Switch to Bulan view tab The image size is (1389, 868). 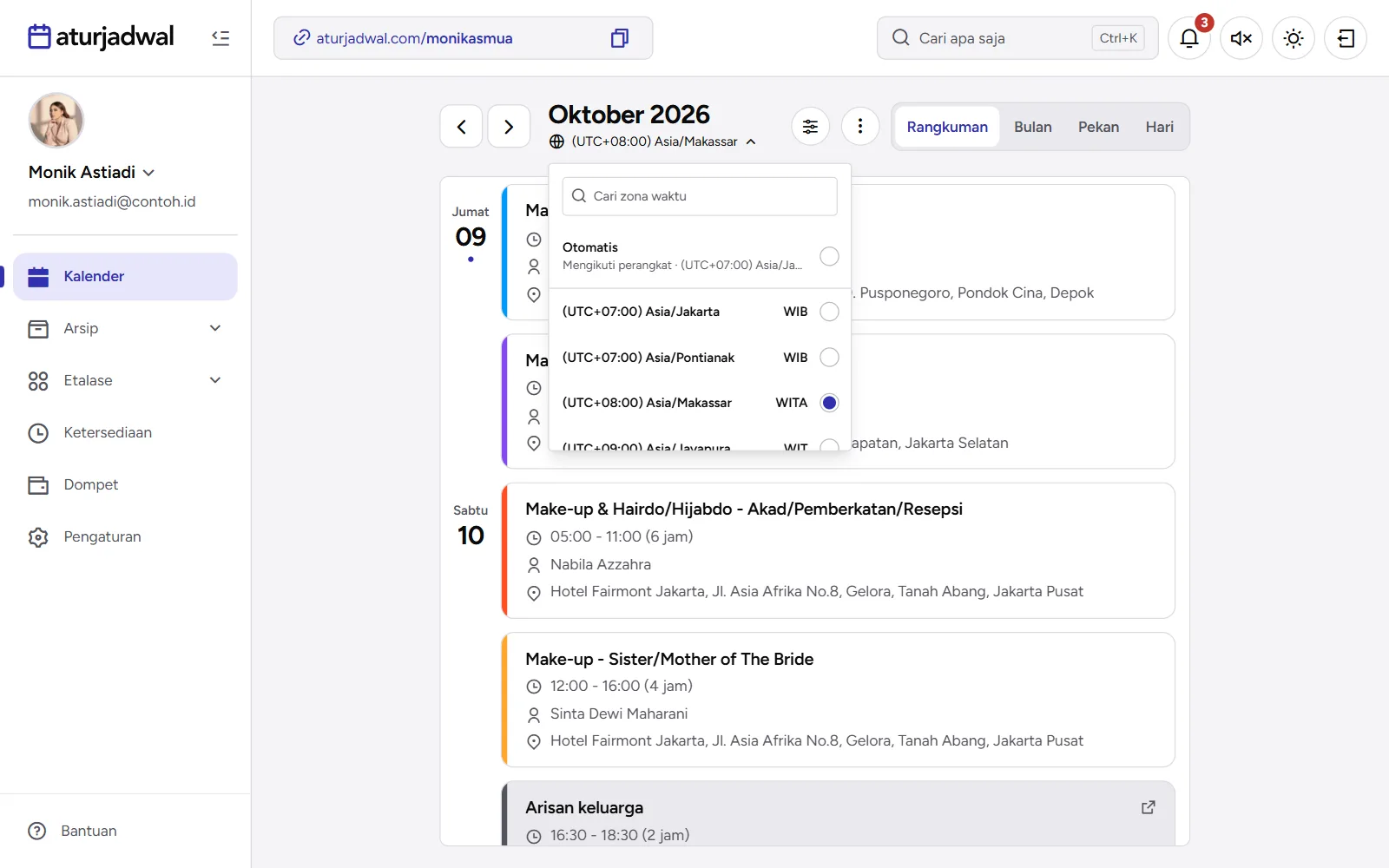click(x=1033, y=127)
